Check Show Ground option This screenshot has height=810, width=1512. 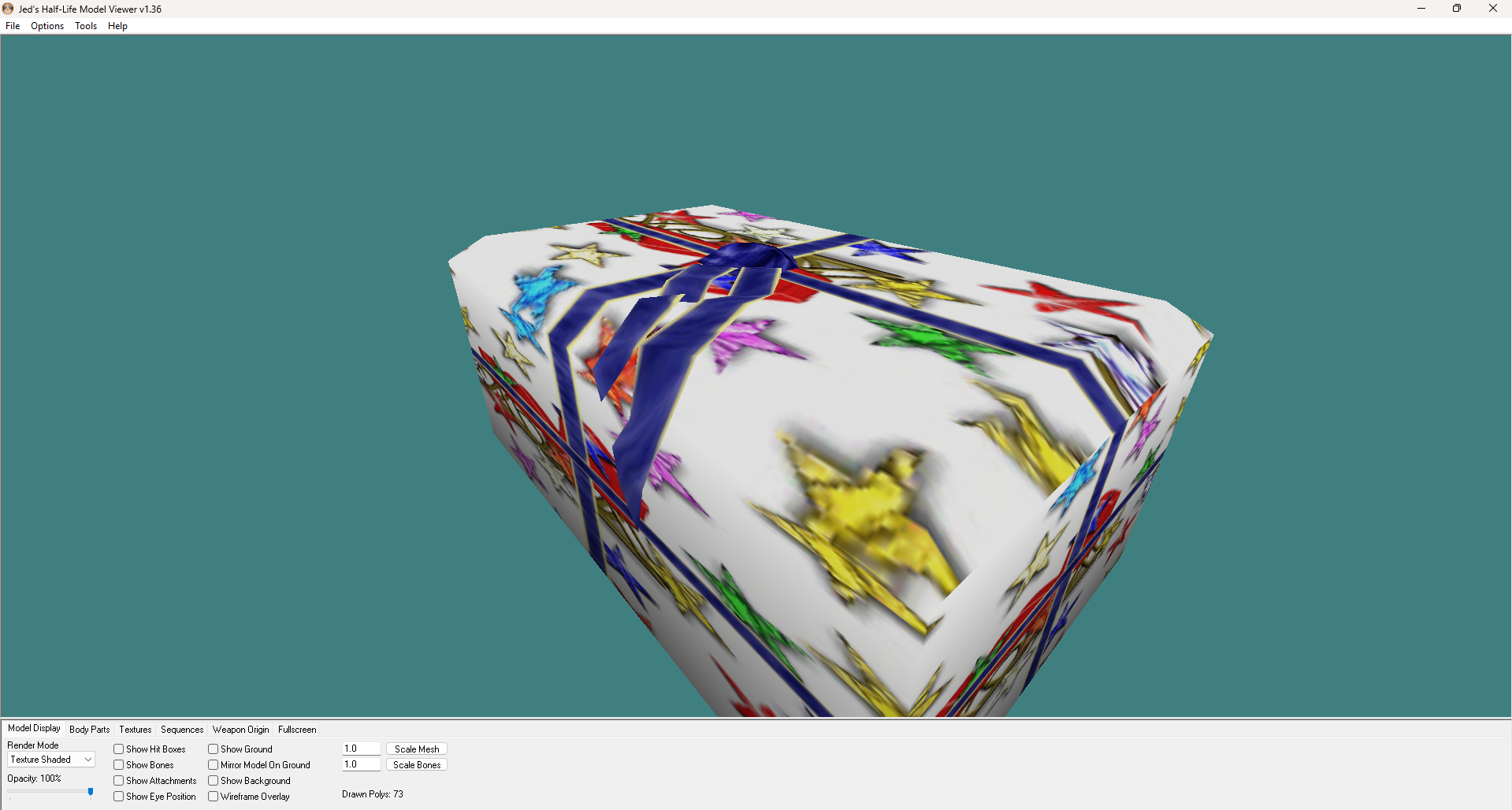coord(214,749)
